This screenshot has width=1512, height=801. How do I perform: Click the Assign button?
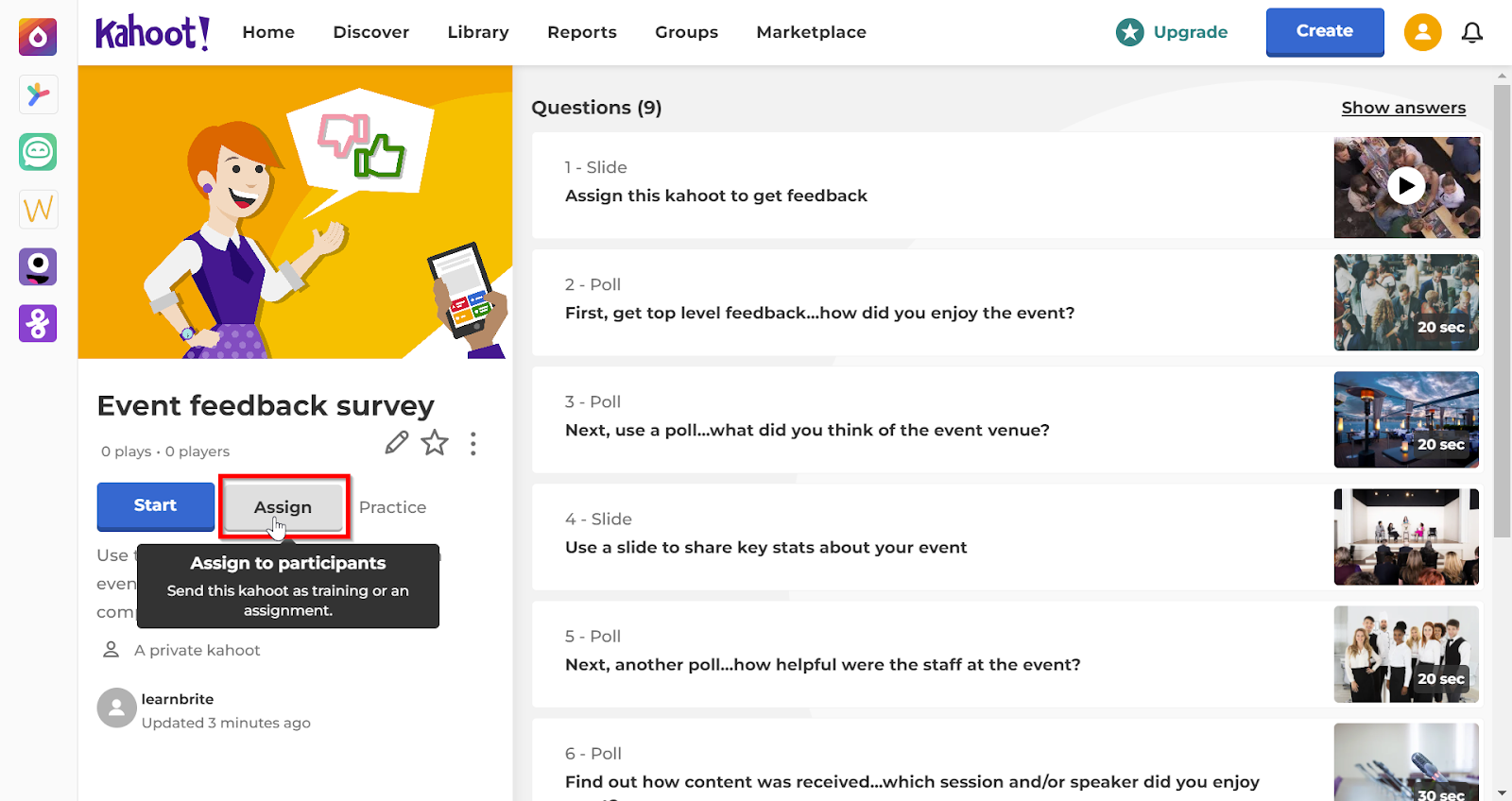point(283,507)
